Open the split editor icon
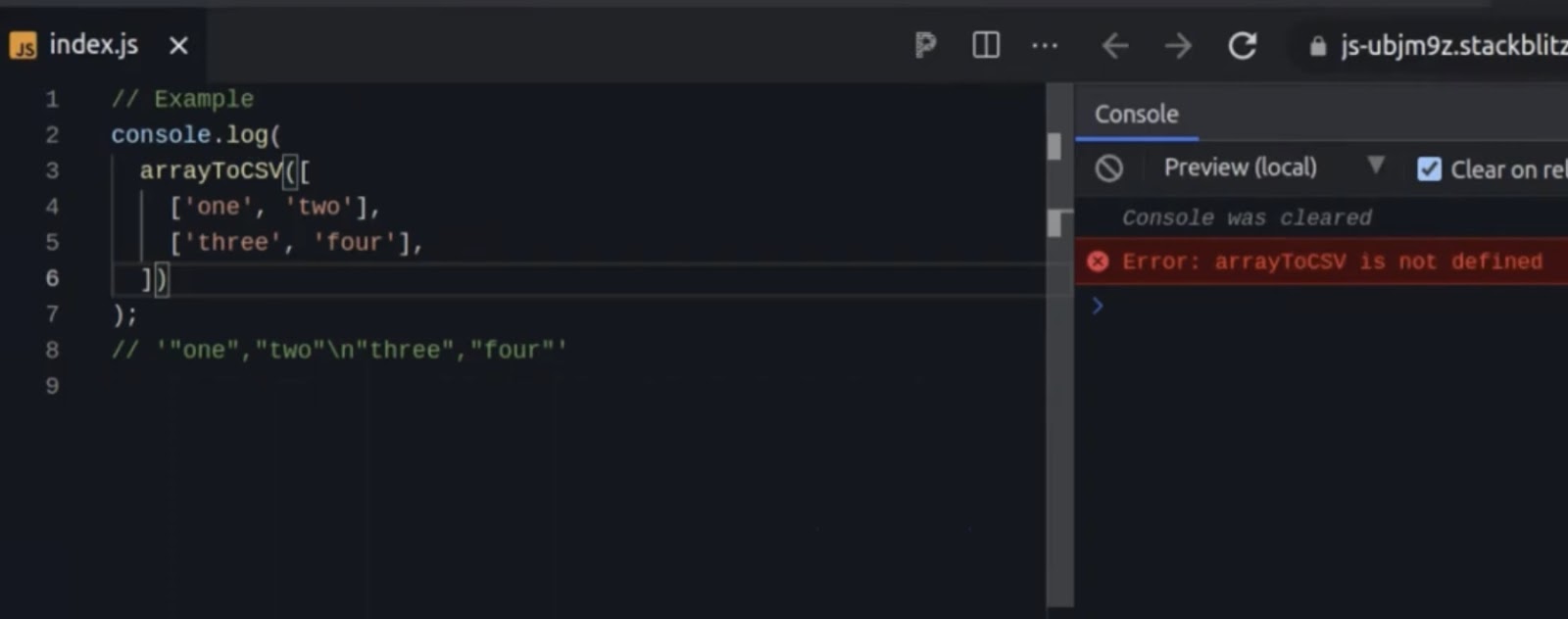Image resolution: width=1568 pixels, height=619 pixels. tap(985, 45)
